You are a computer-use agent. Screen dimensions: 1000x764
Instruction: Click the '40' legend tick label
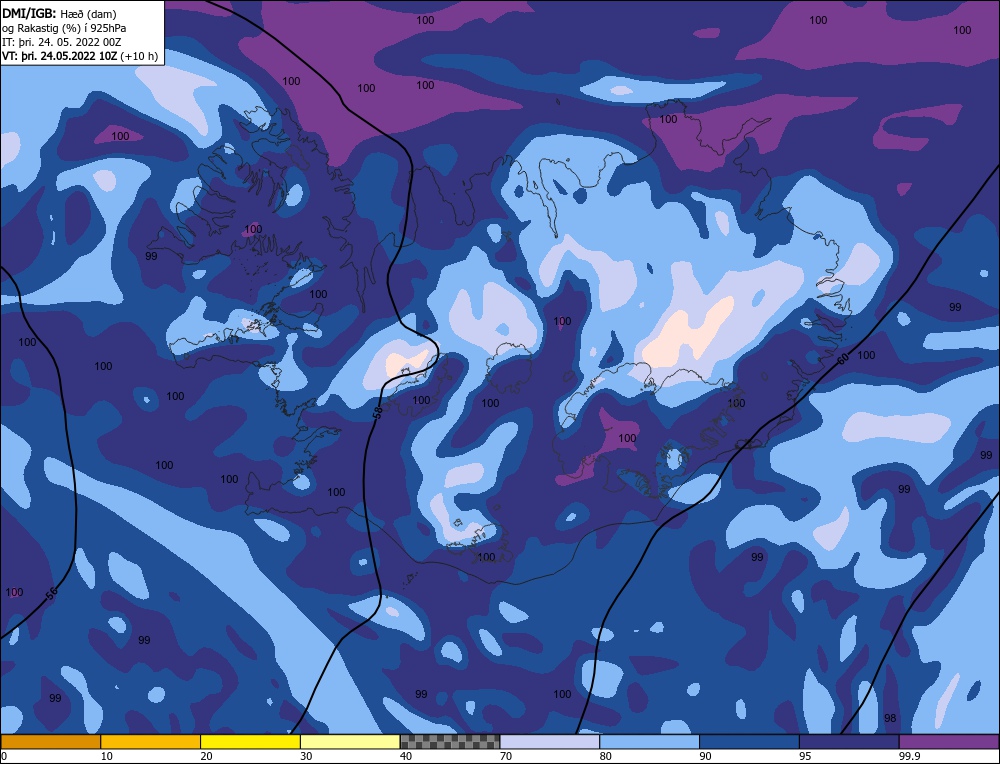pos(406,756)
